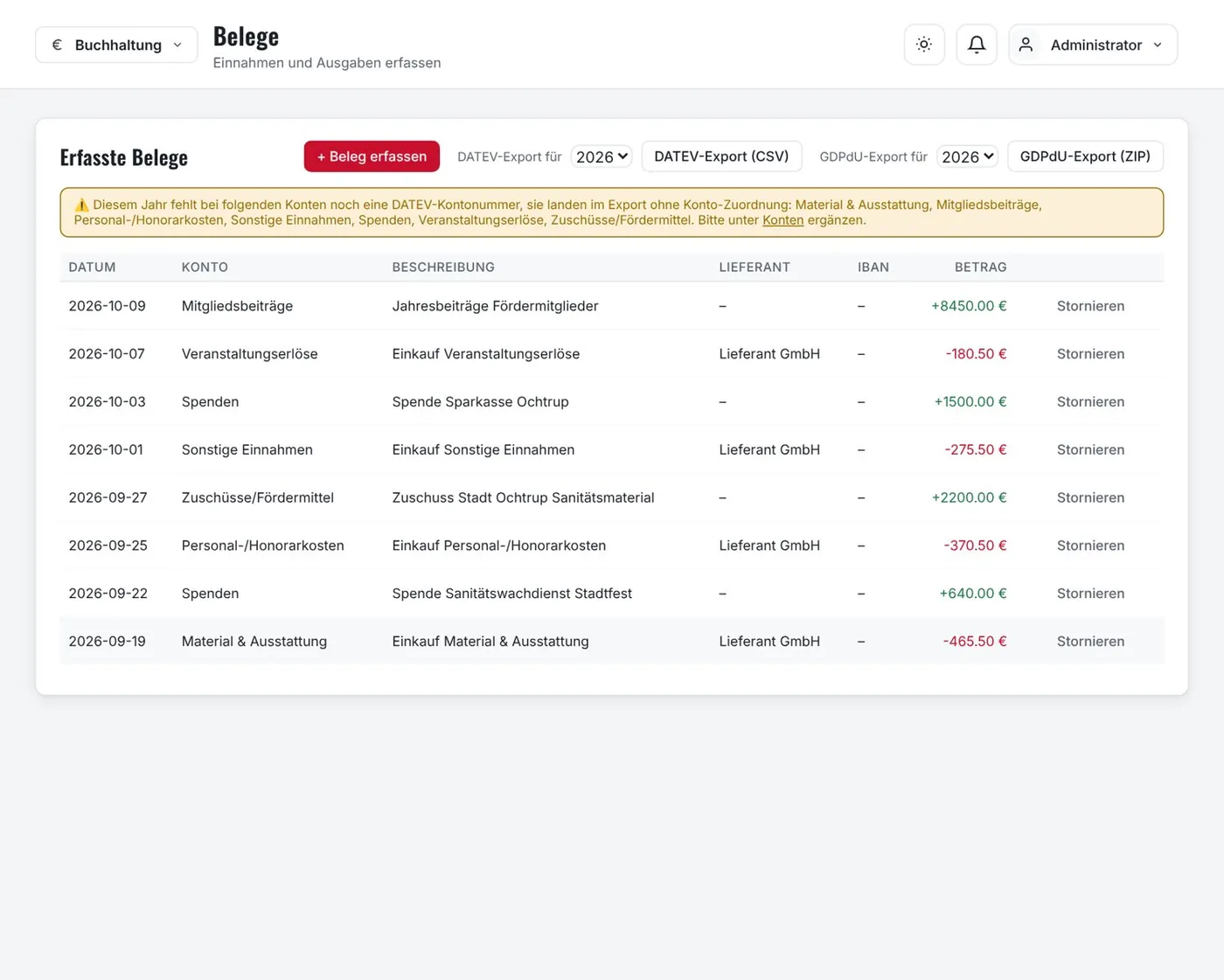Click the KONTO column header
Viewport: 1224px width, 980px height.
point(205,268)
